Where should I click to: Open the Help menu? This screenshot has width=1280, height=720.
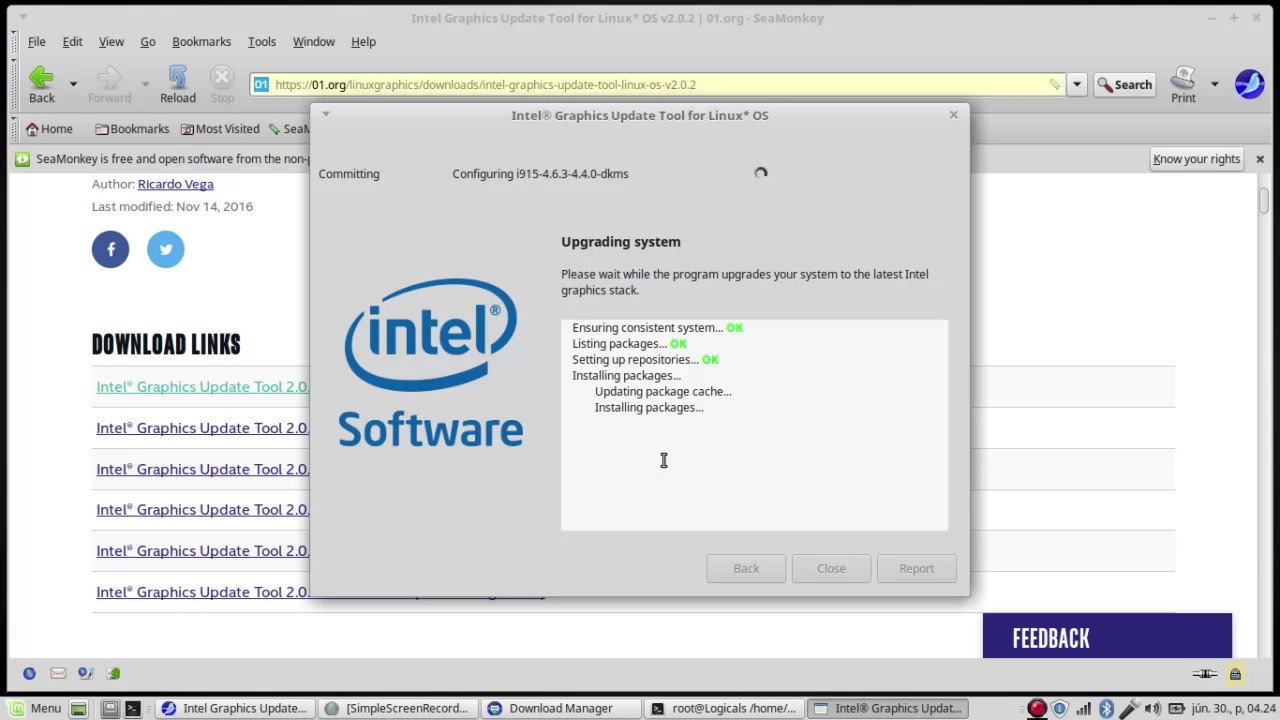tap(363, 42)
